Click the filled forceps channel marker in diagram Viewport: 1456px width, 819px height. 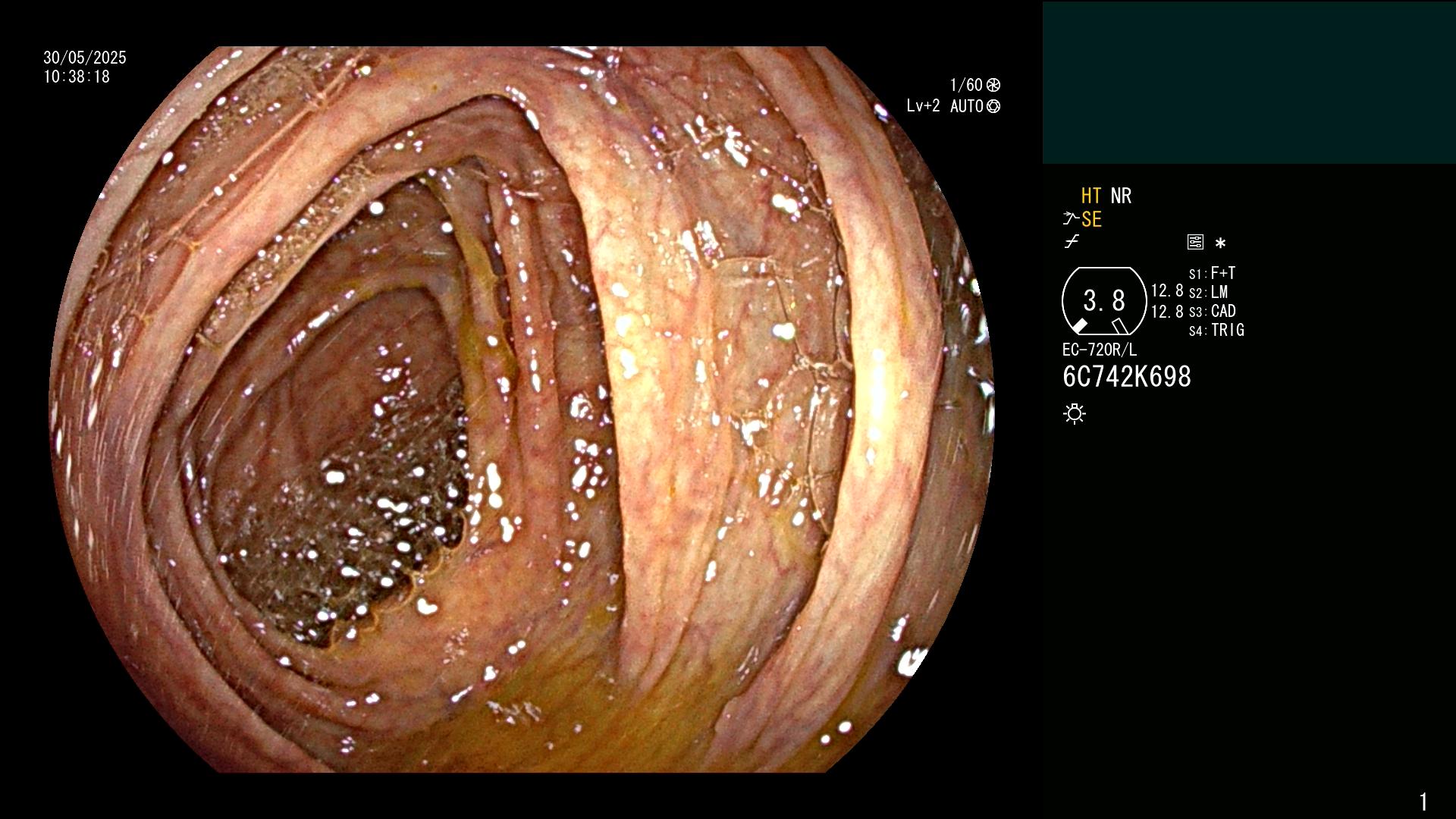pyautogui.click(x=1079, y=326)
